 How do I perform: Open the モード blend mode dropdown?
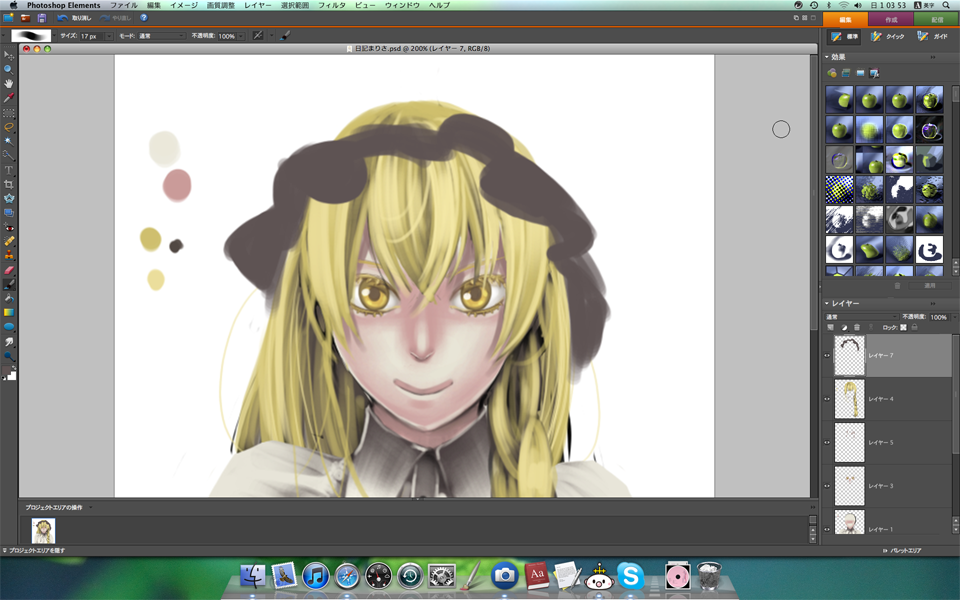pyautogui.click(x=160, y=36)
